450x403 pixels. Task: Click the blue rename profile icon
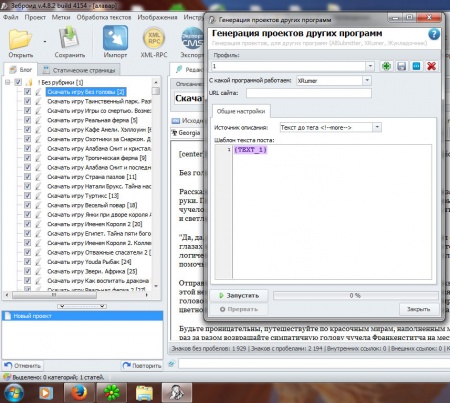(416, 66)
